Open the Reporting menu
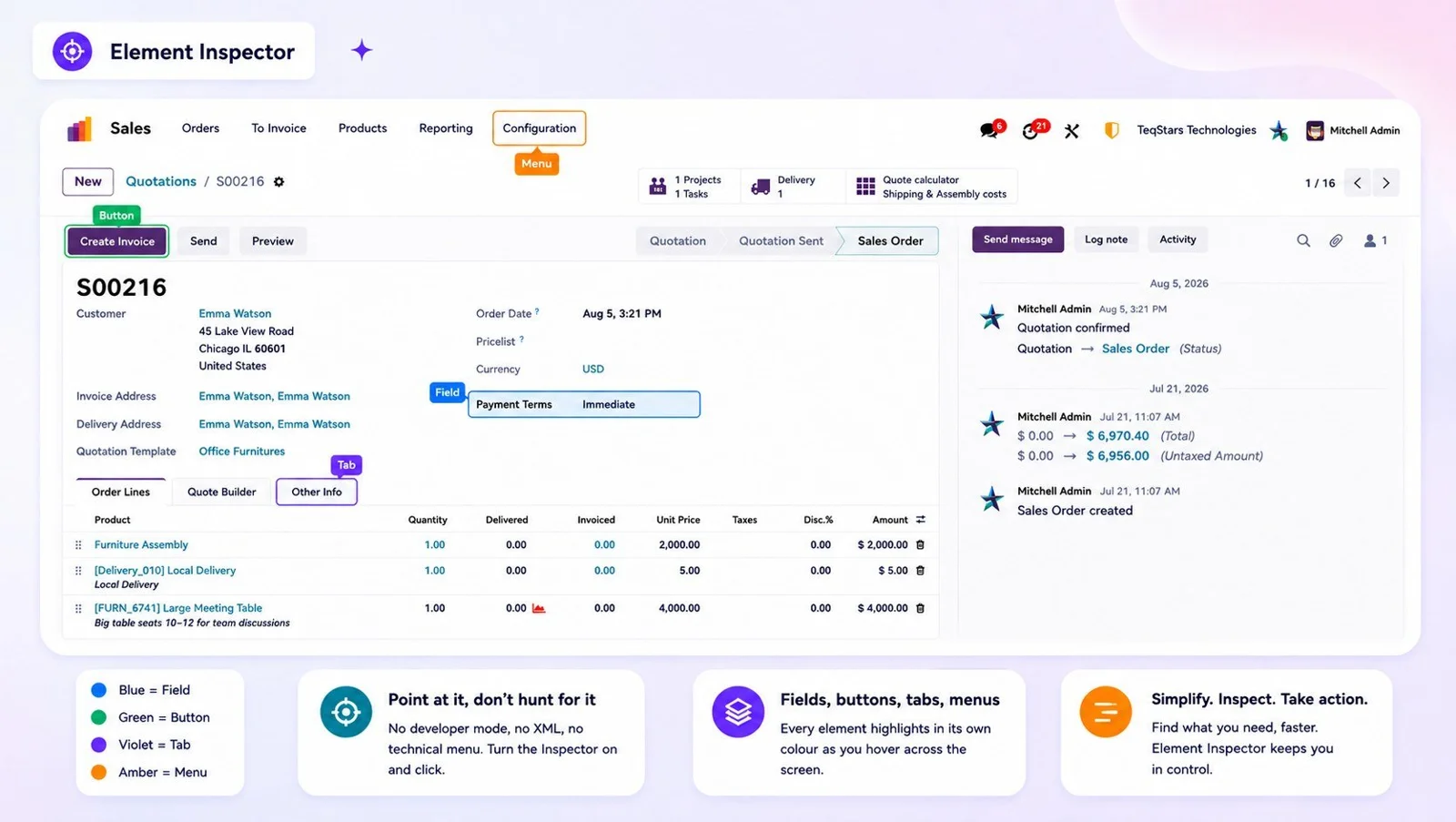 pos(446,128)
